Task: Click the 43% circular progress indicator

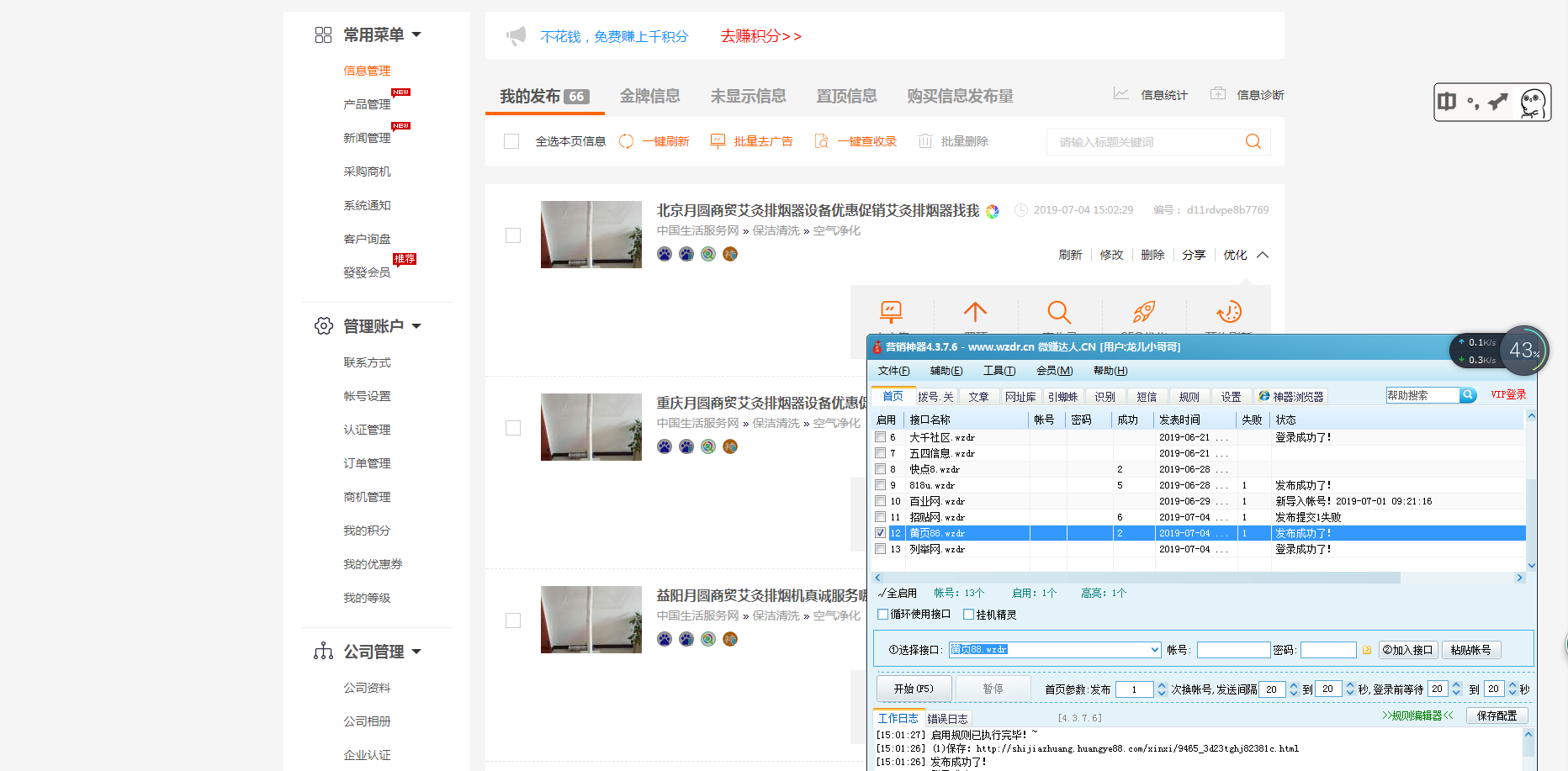Action: click(x=1525, y=351)
